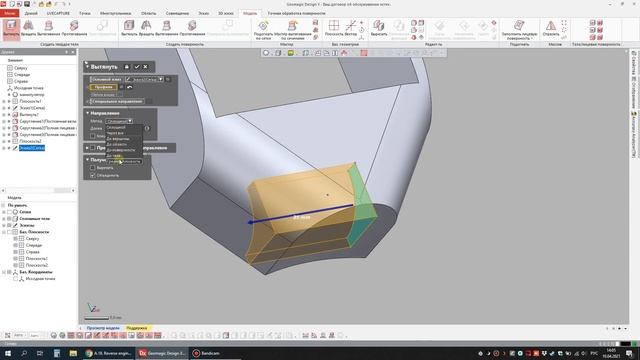The height and width of the screenshot is (360, 640).
Task: Toggle the Вырезать checkbox in result section
Action: 93,168
